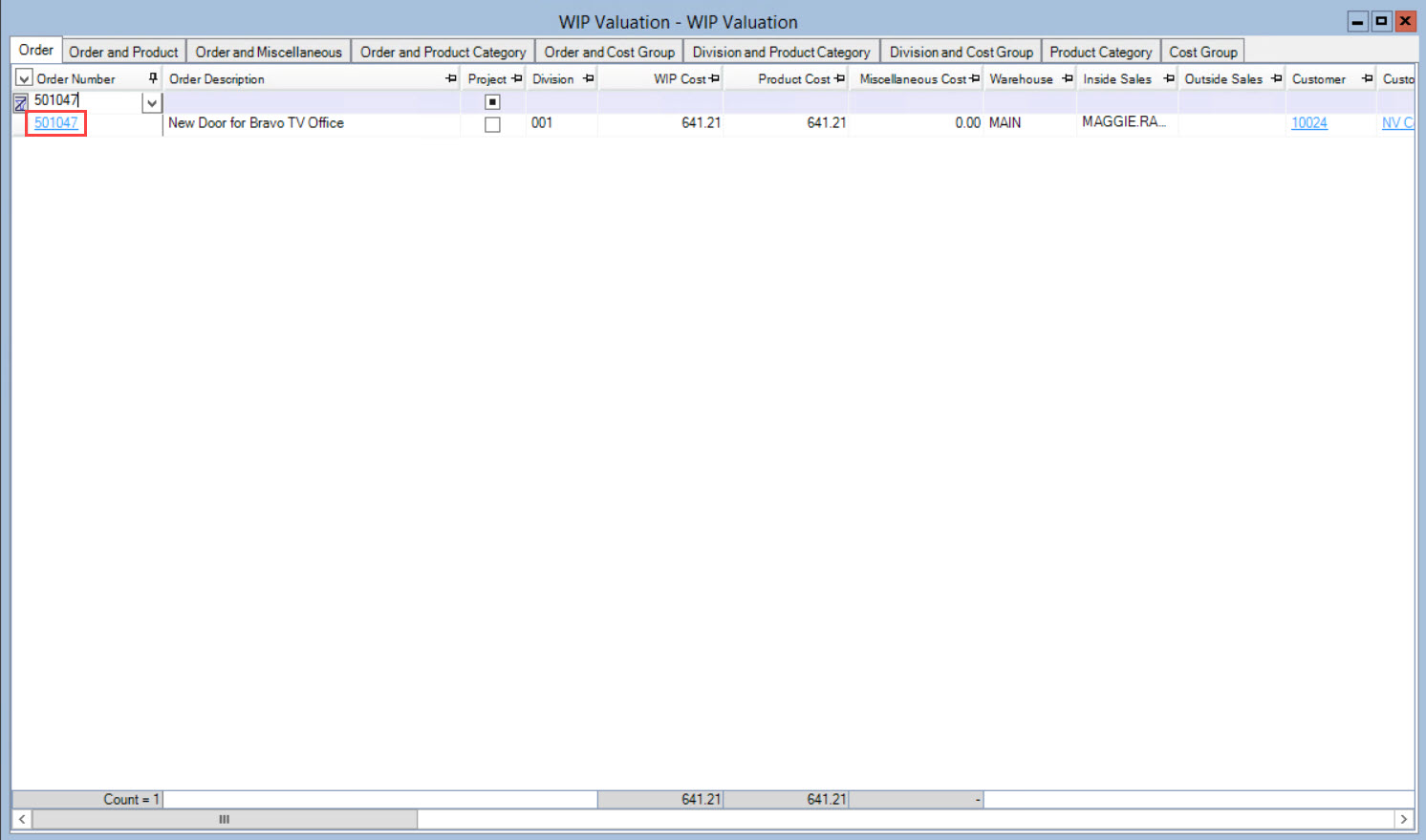Open the Cost Group tab
The height and width of the screenshot is (840, 1426).
coord(1203,52)
